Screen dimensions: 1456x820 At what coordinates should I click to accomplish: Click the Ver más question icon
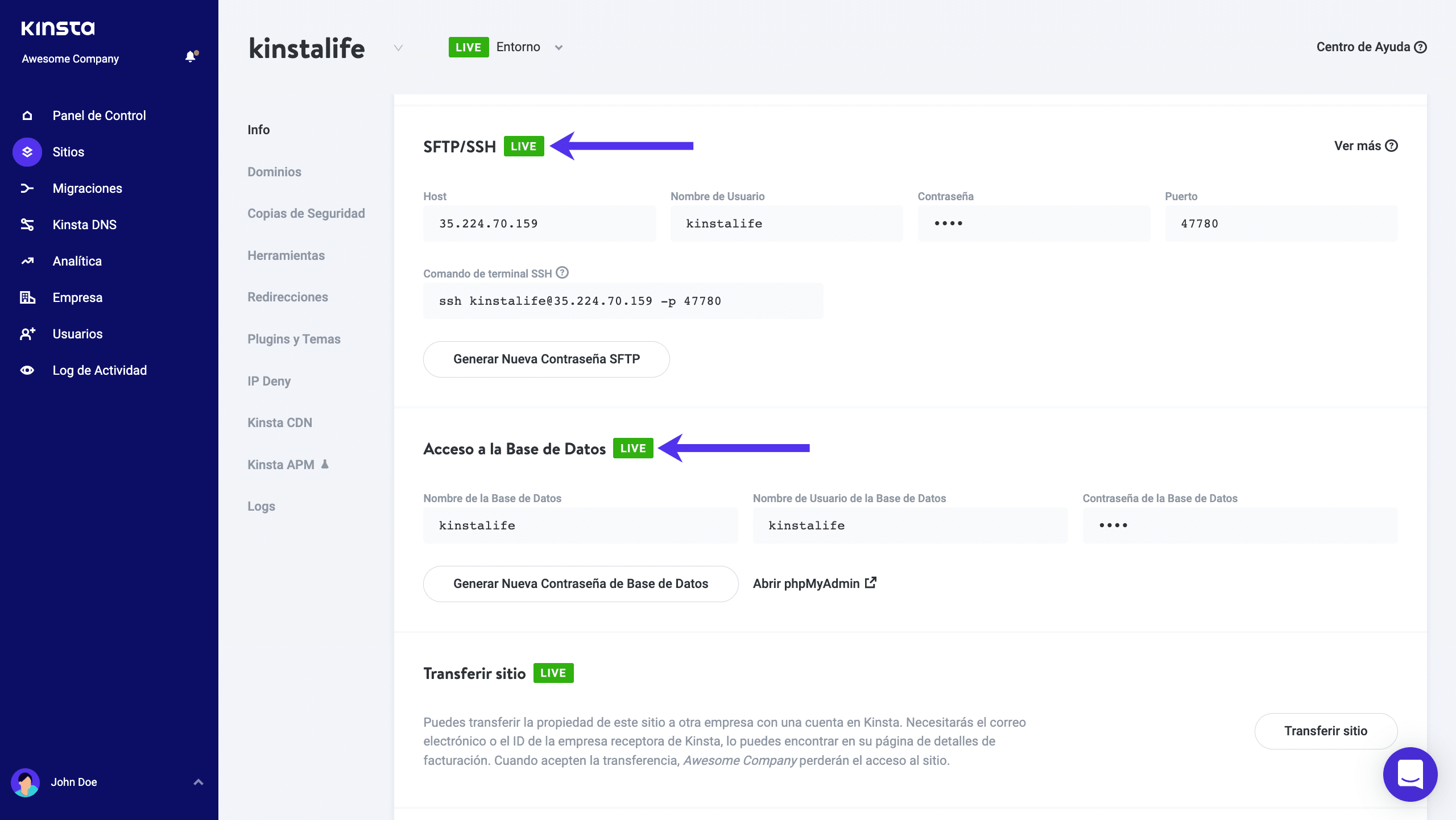1391,146
